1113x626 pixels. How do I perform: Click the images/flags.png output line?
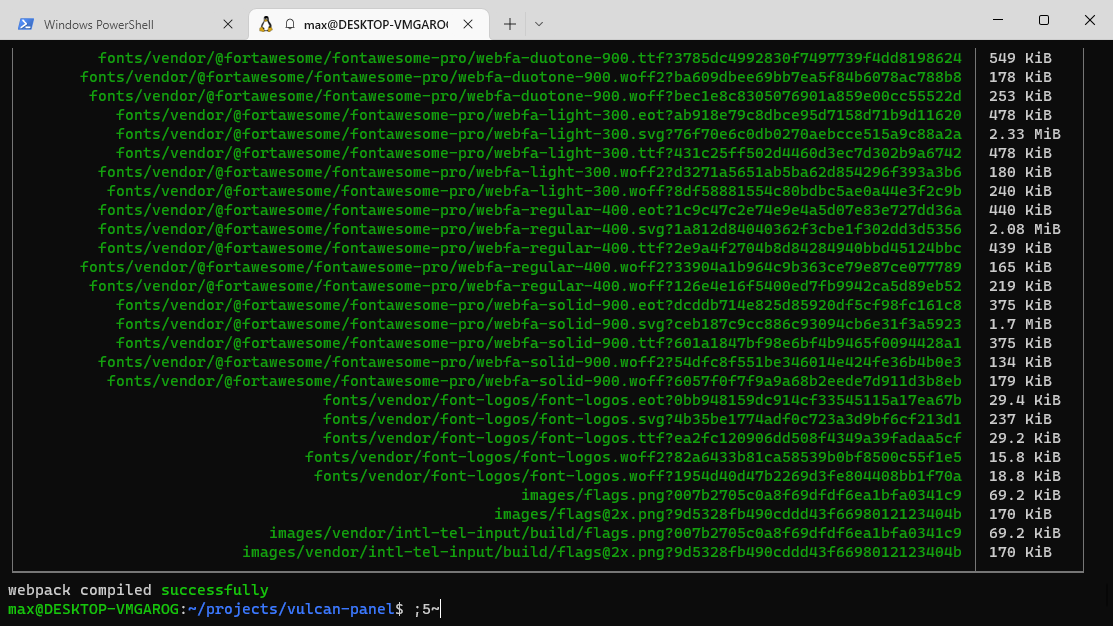pos(740,495)
